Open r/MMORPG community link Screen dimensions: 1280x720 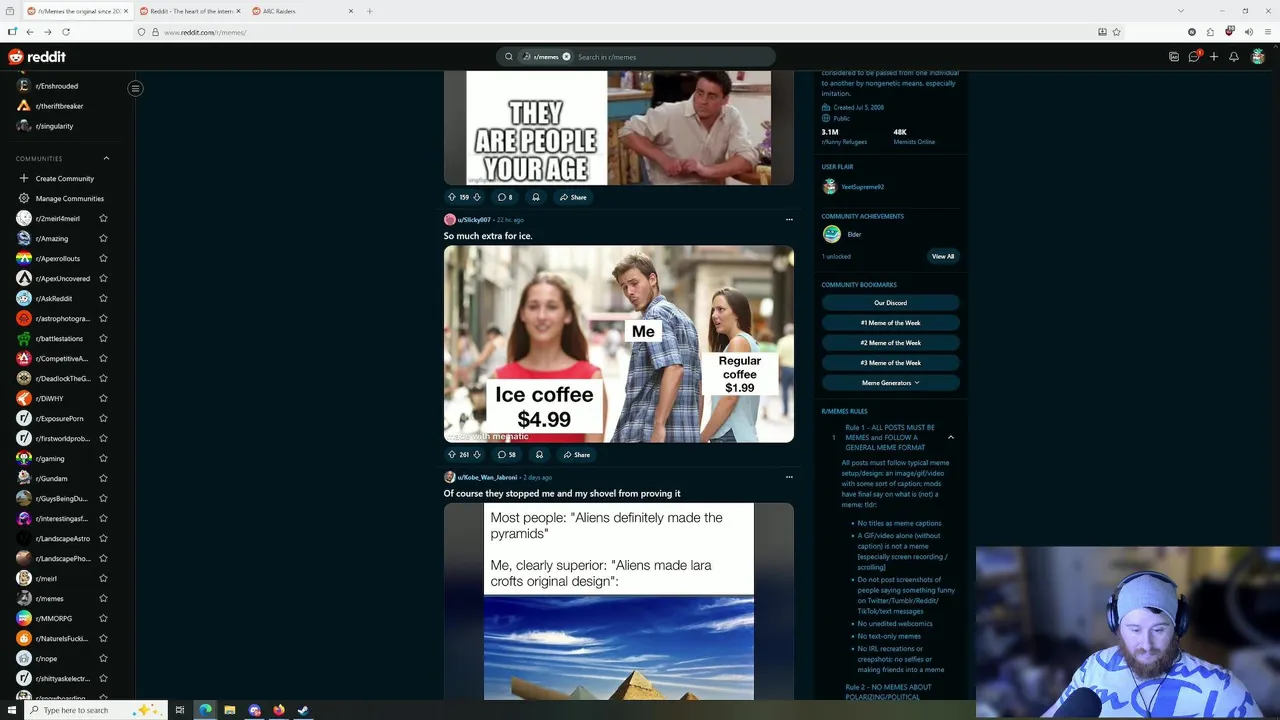[54, 618]
